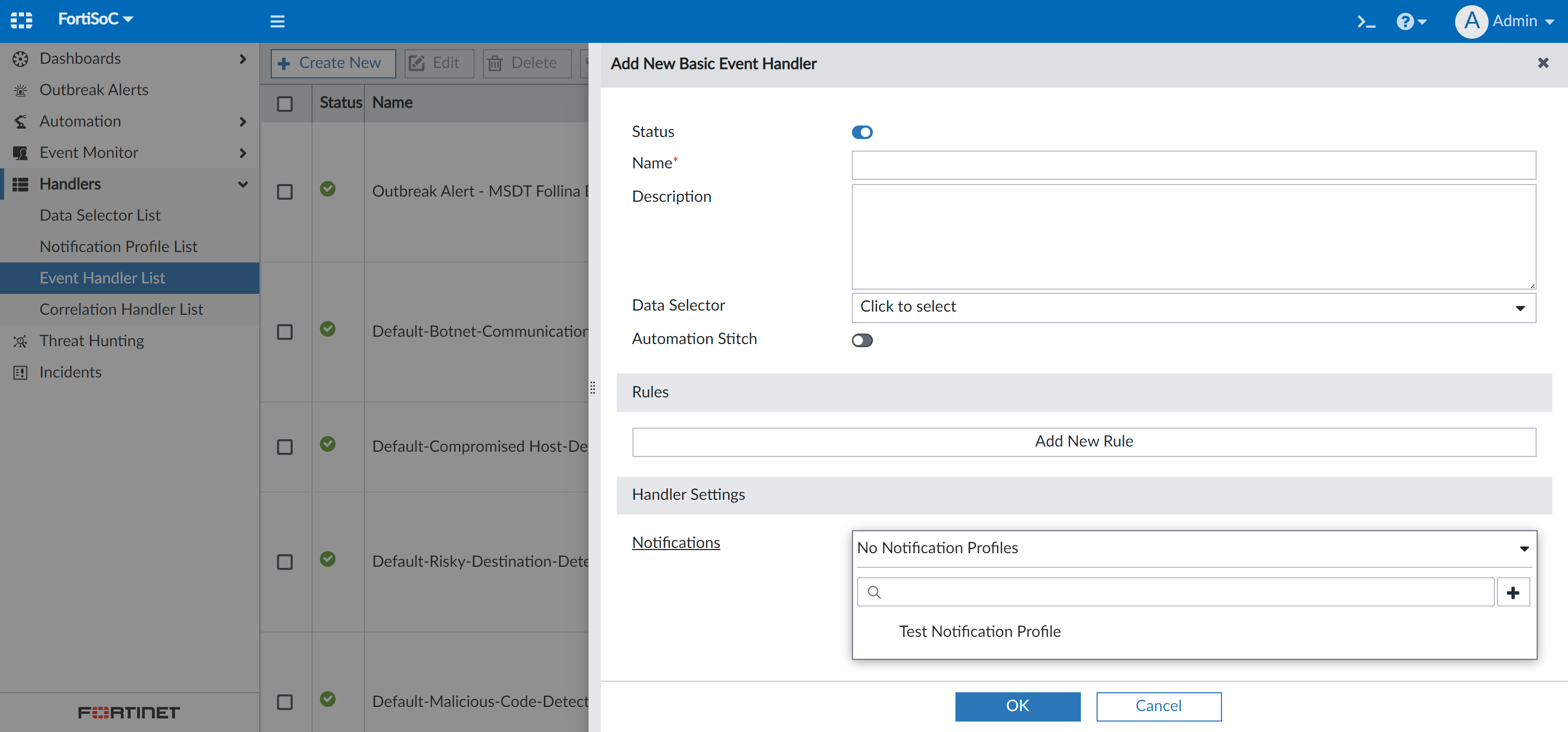Click the Name input field
This screenshot has height=732, width=1568.
pos(1194,165)
